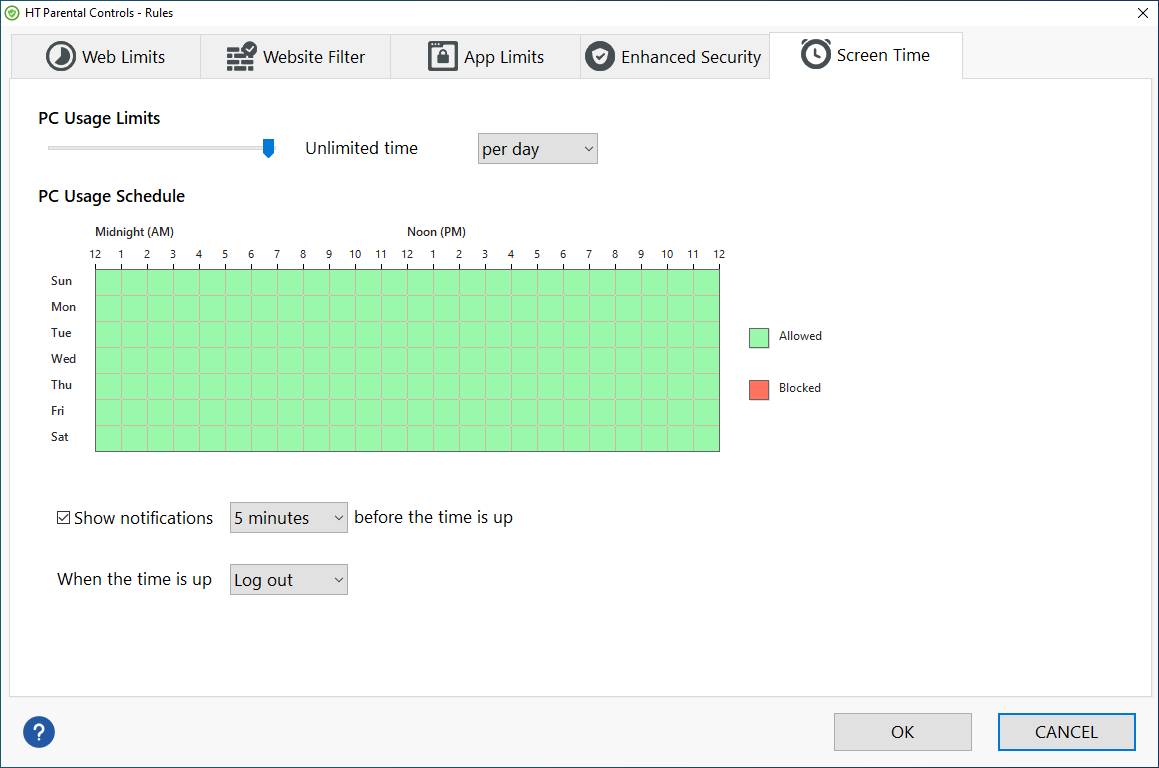The height and width of the screenshot is (768, 1159).
Task: Click the PC usage limit slider handle
Action: (x=268, y=148)
